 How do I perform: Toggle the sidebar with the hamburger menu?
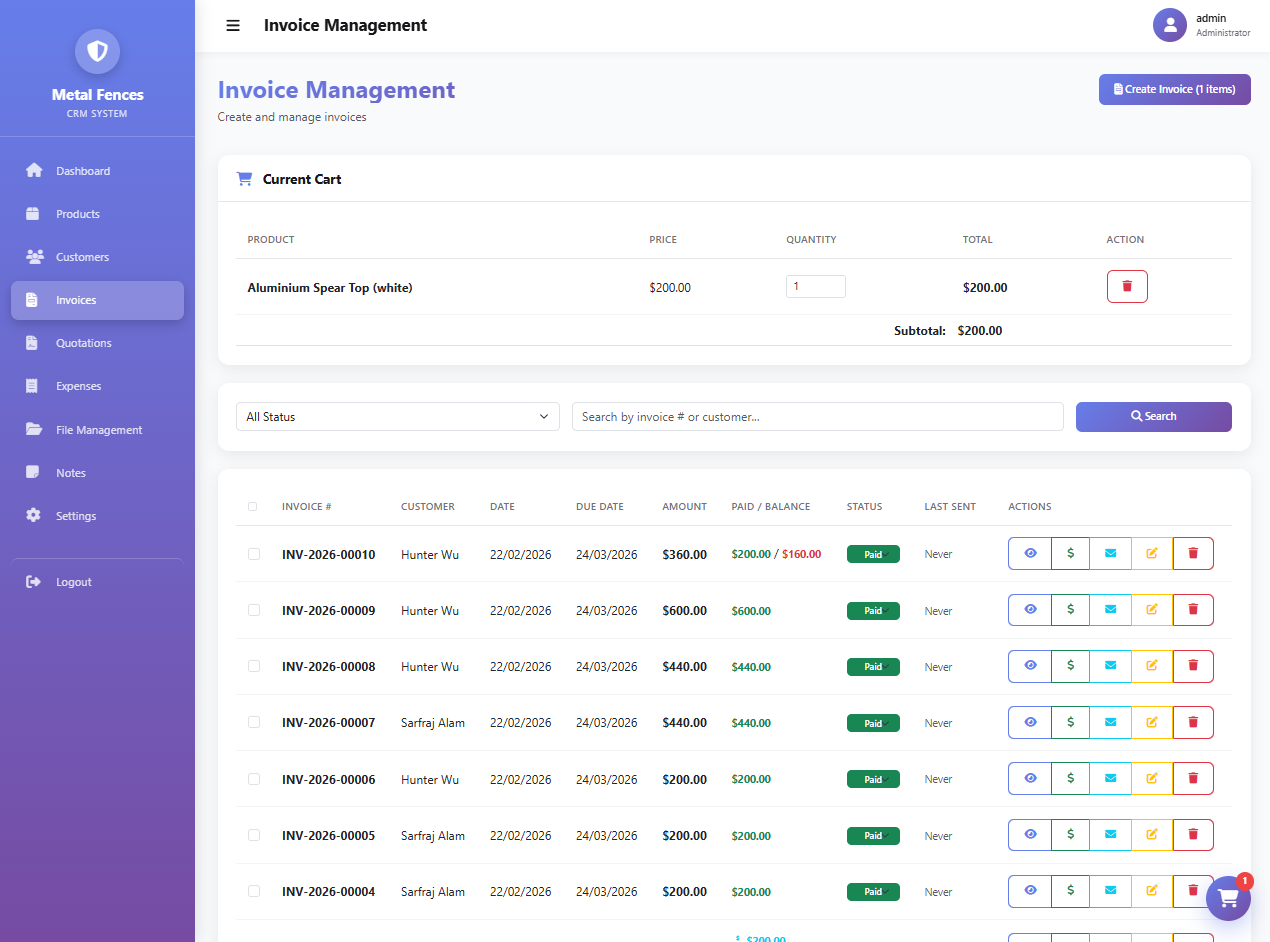point(233,25)
